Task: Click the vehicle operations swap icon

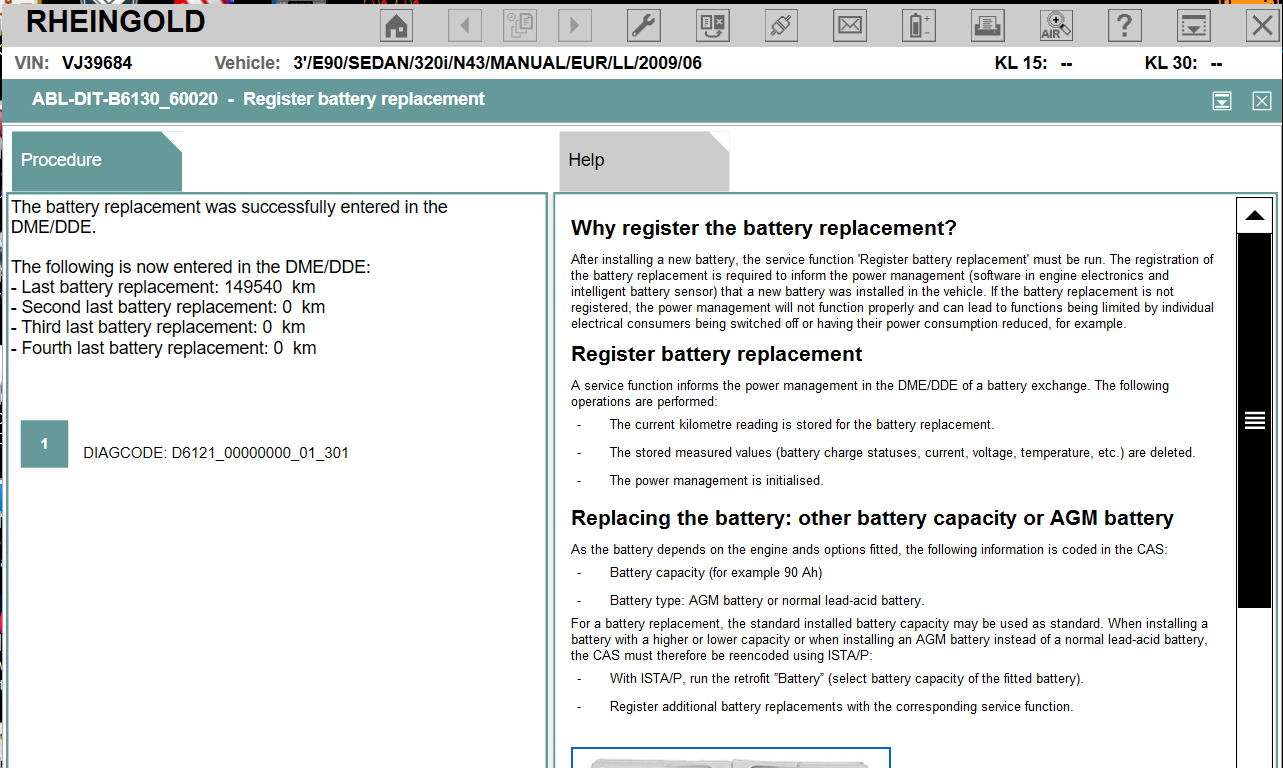Action: pos(712,25)
